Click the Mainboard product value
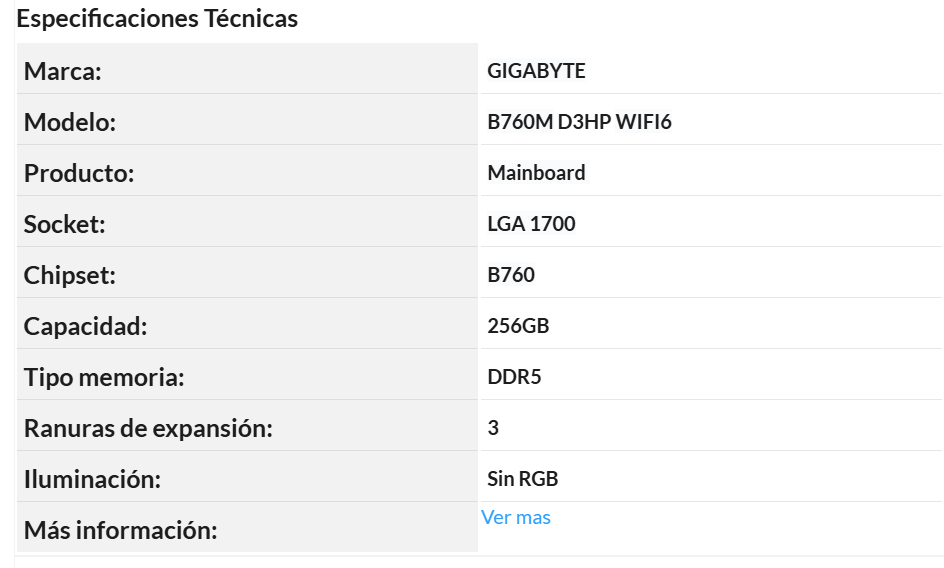Viewport: 944px width, 568px height. 536,173
